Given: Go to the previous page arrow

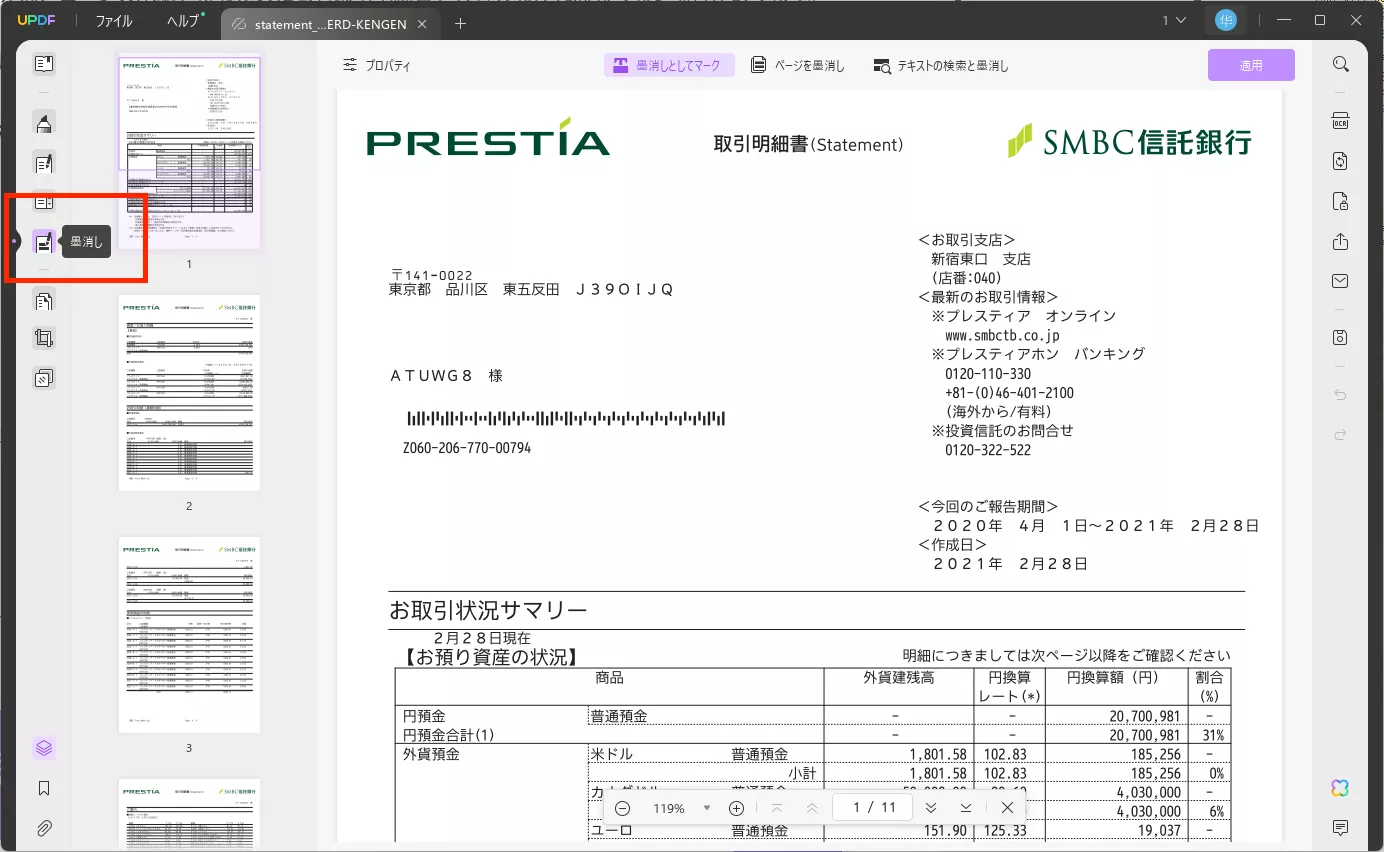Looking at the screenshot, I should [x=812, y=808].
